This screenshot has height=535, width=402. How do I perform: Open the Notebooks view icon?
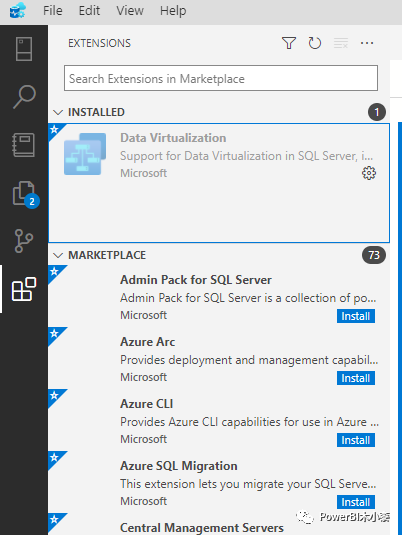pyautogui.click(x=24, y=145)
